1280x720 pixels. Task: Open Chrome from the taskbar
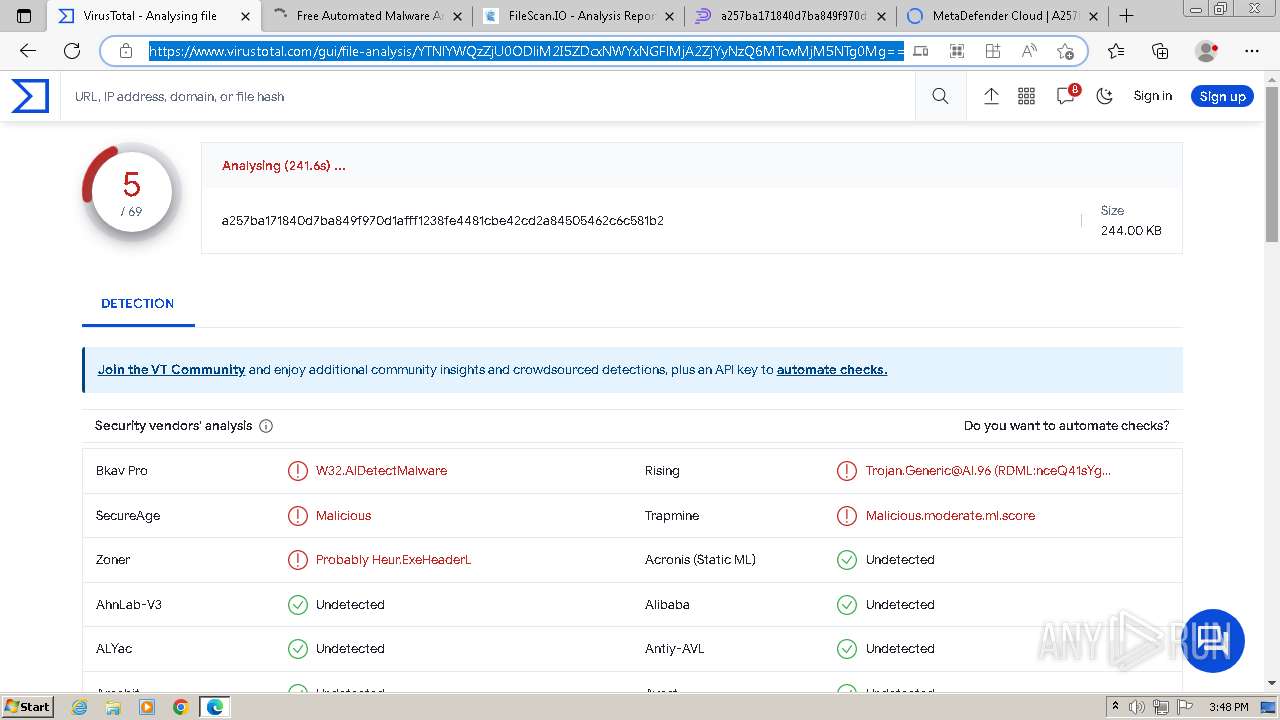tap(181, 707)
